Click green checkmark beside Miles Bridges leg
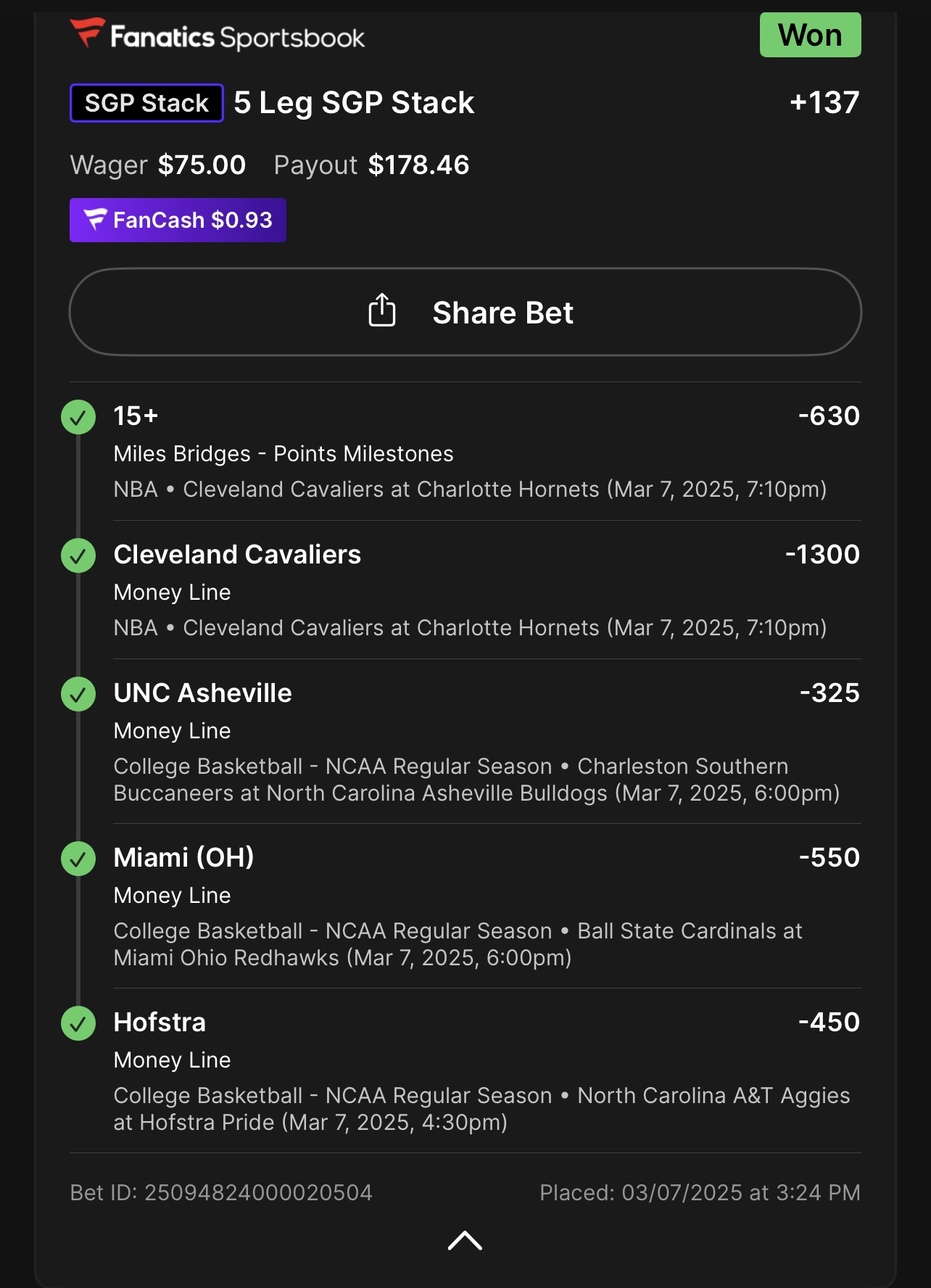Viewport: 931px width, 1288px height. click(x=78, y=417)
